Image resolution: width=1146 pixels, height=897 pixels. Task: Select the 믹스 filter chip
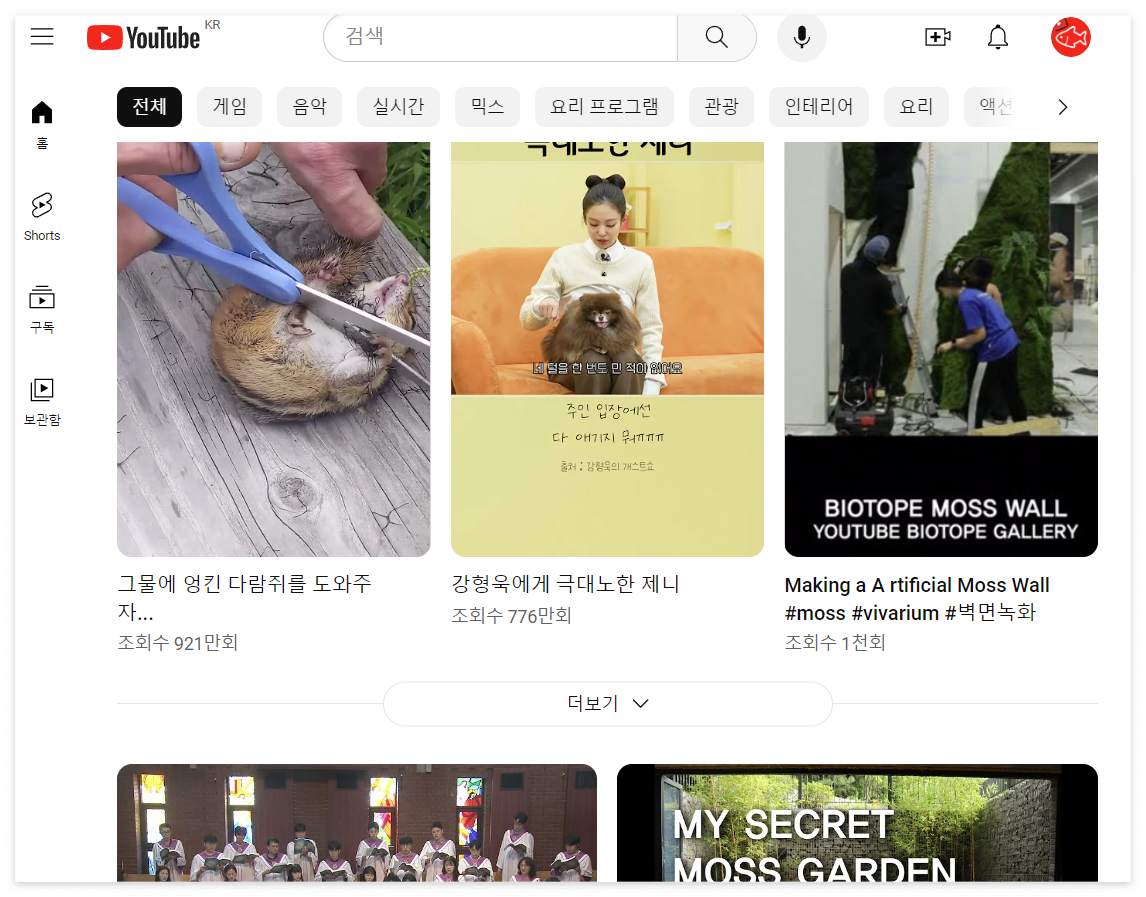click(x=487, y=107)
